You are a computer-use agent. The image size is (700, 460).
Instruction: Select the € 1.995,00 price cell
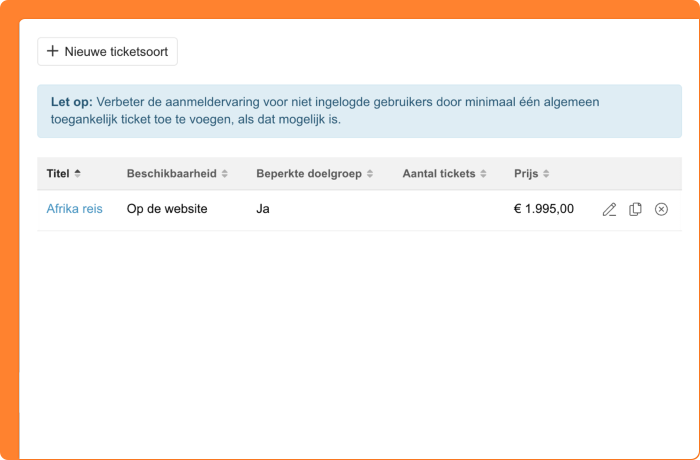(x=544, y=209)
